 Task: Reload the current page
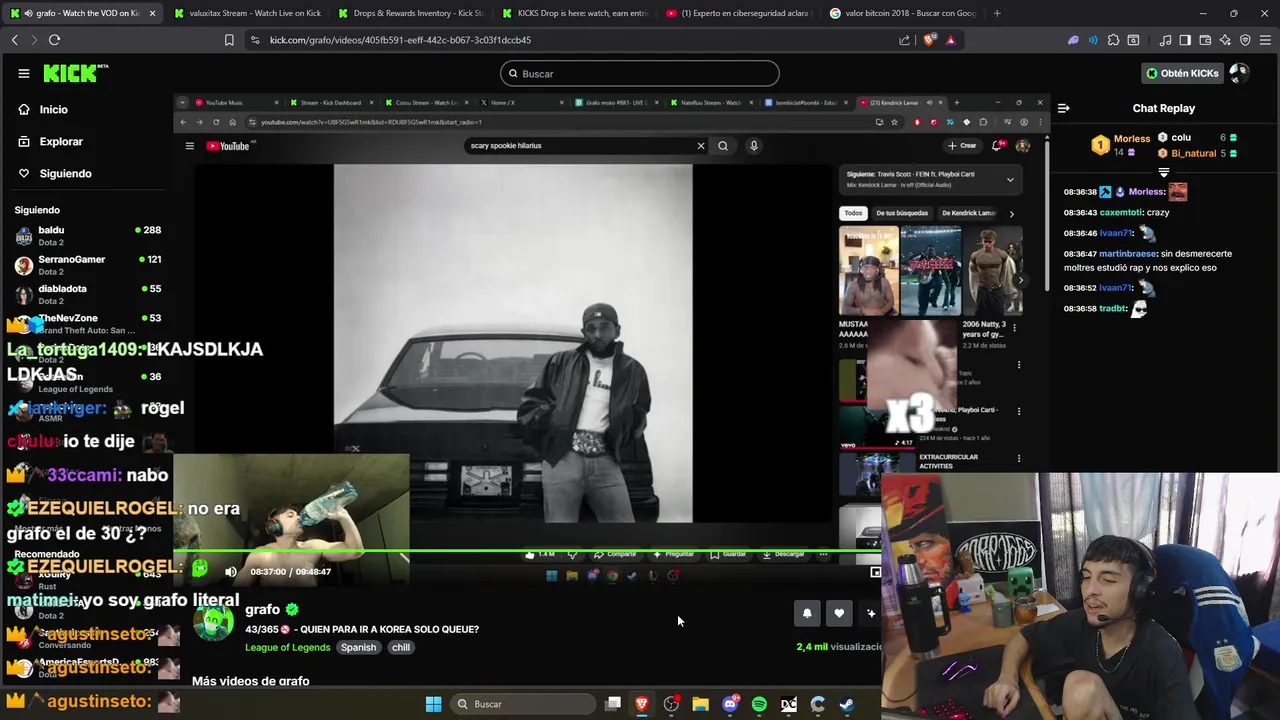54,40
